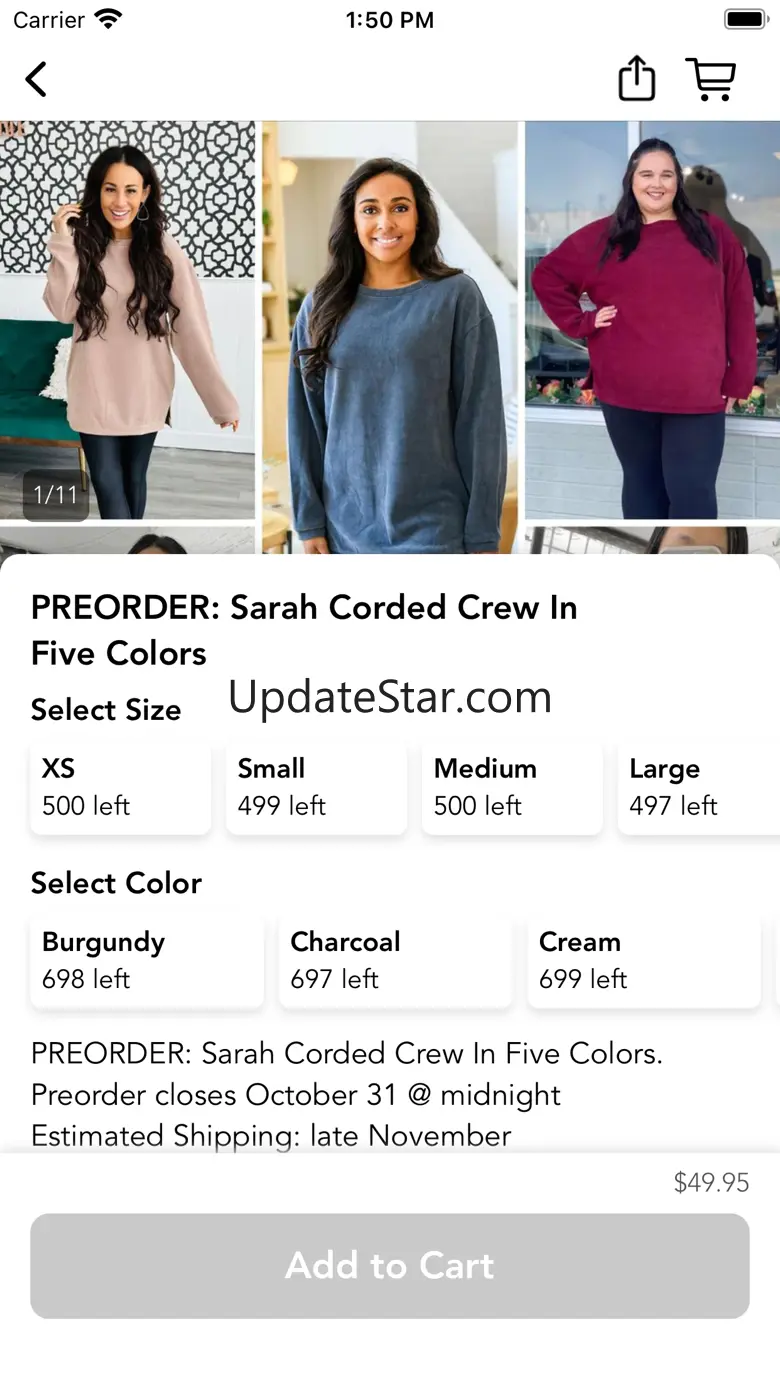View the charcoal sweater model photo
The height and width of the screenshot is (1387, 780).
pos(390,337)
